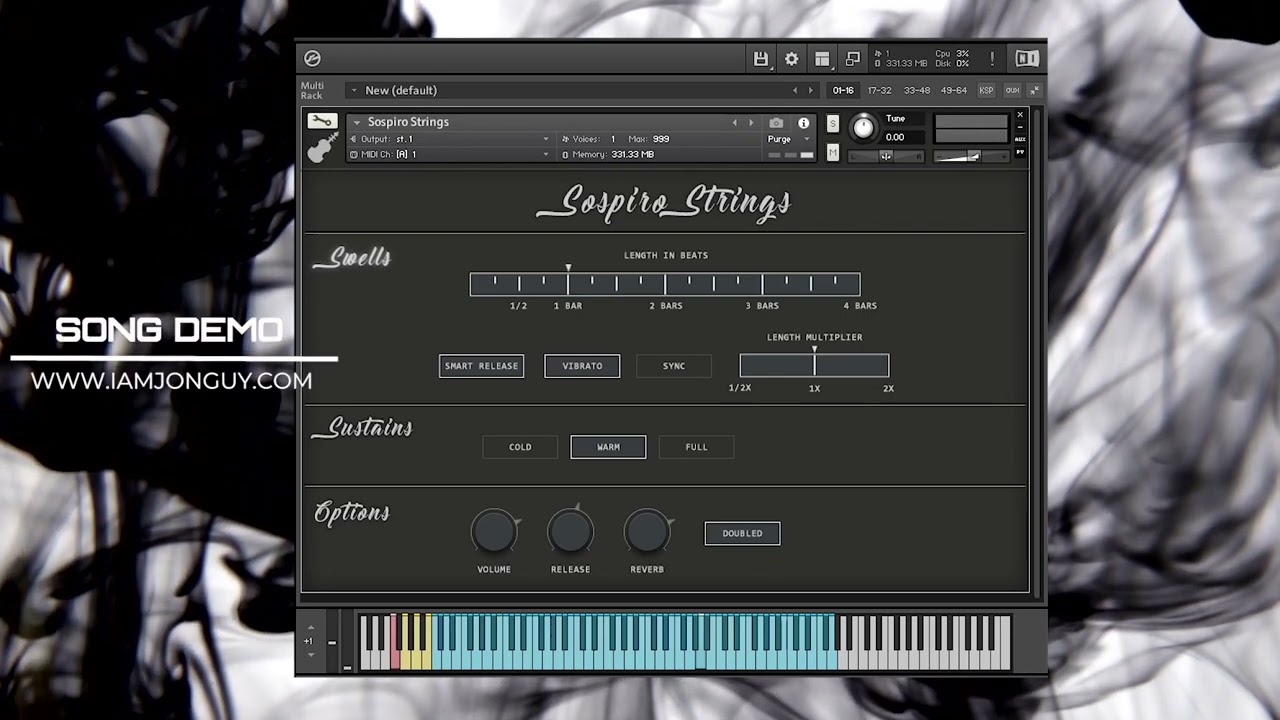The image size is (1280, 720).
Task: Toggle the rack AUX sends button
Action: click(x=1012, y=90)
